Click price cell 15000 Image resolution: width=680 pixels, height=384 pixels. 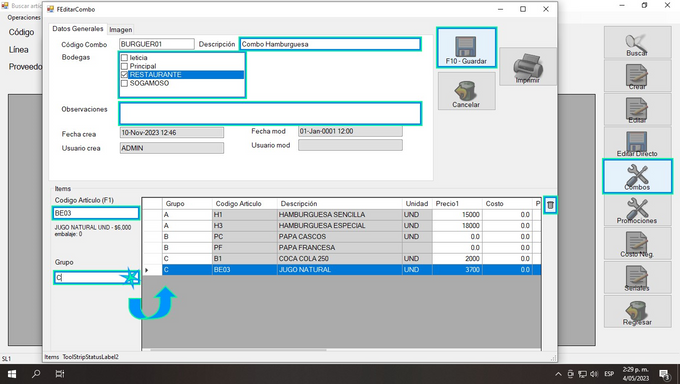point(457,215)
